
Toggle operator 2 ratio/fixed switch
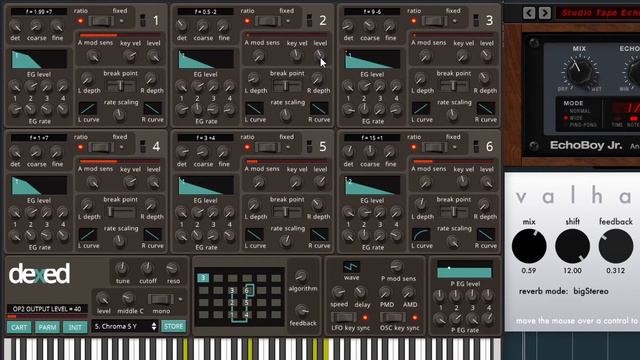point(267,21)
